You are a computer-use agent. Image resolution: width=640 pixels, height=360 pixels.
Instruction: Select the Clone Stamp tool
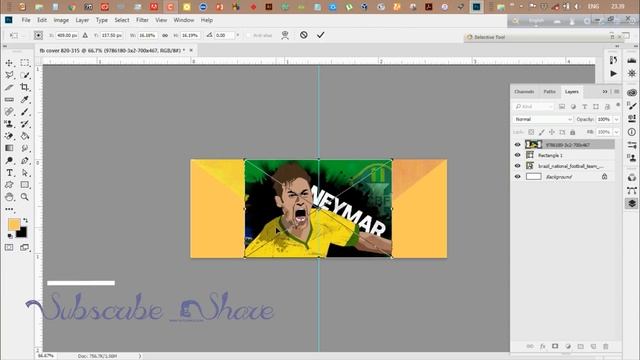9,124
